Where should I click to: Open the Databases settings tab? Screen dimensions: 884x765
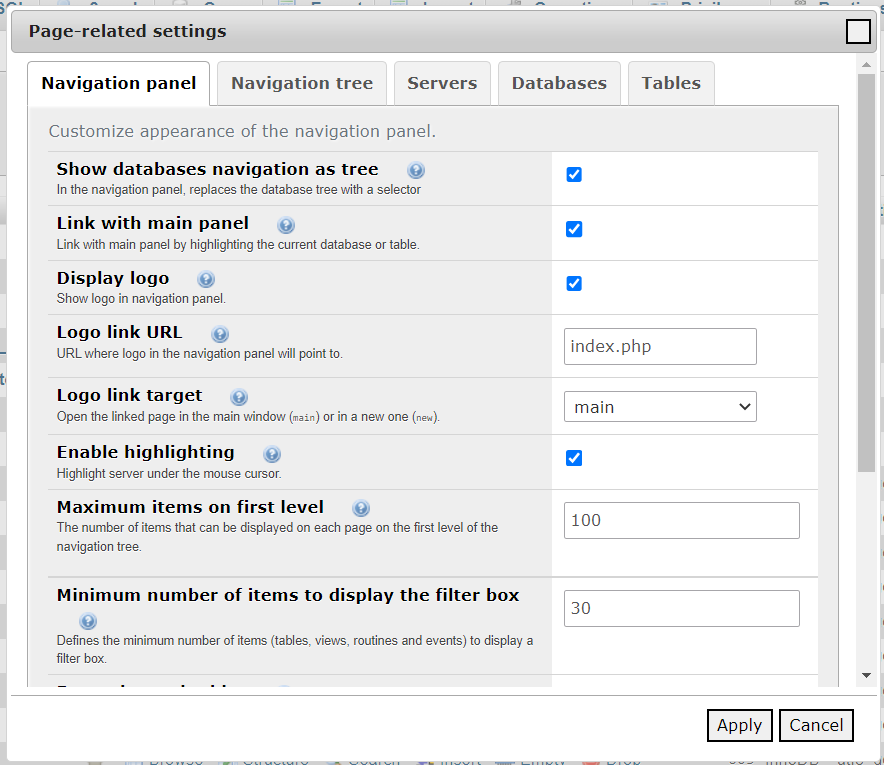coord(559,84)
